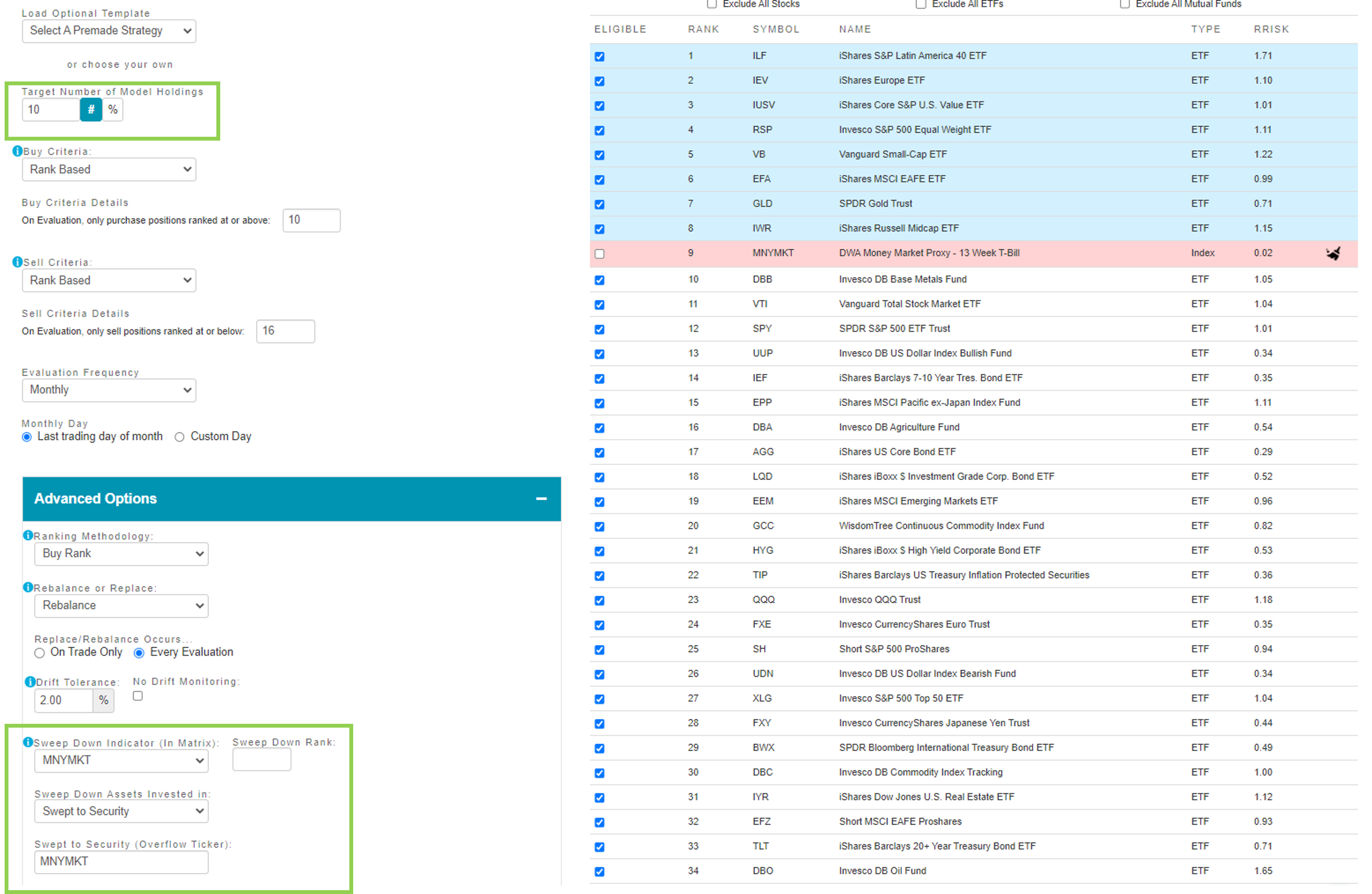Open the Buy Criteria info icon
This screenshot has width=1372, height=894.
tap(17, 151)
